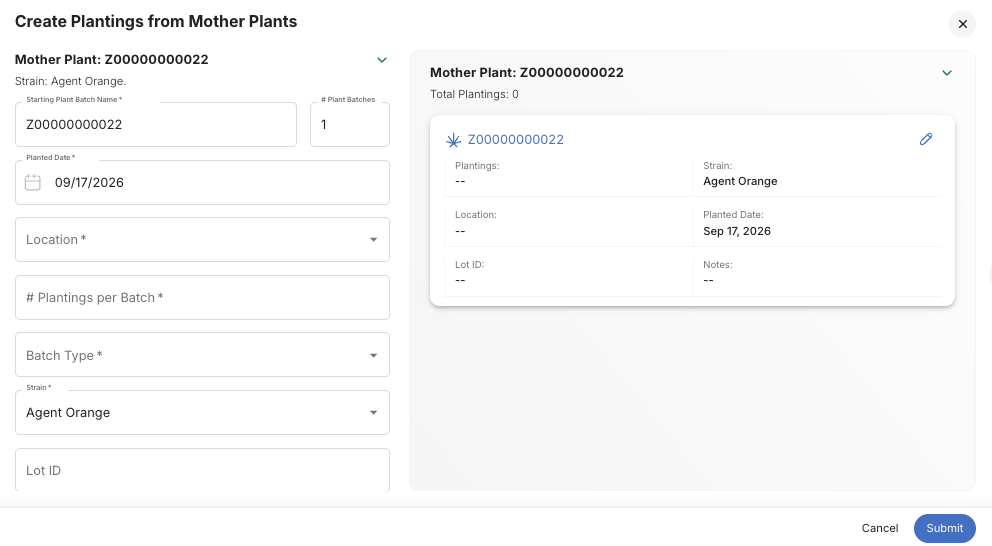Click the # Plant Batches field
The width and height of the screenshot is (992, 546).
[350, 125]
